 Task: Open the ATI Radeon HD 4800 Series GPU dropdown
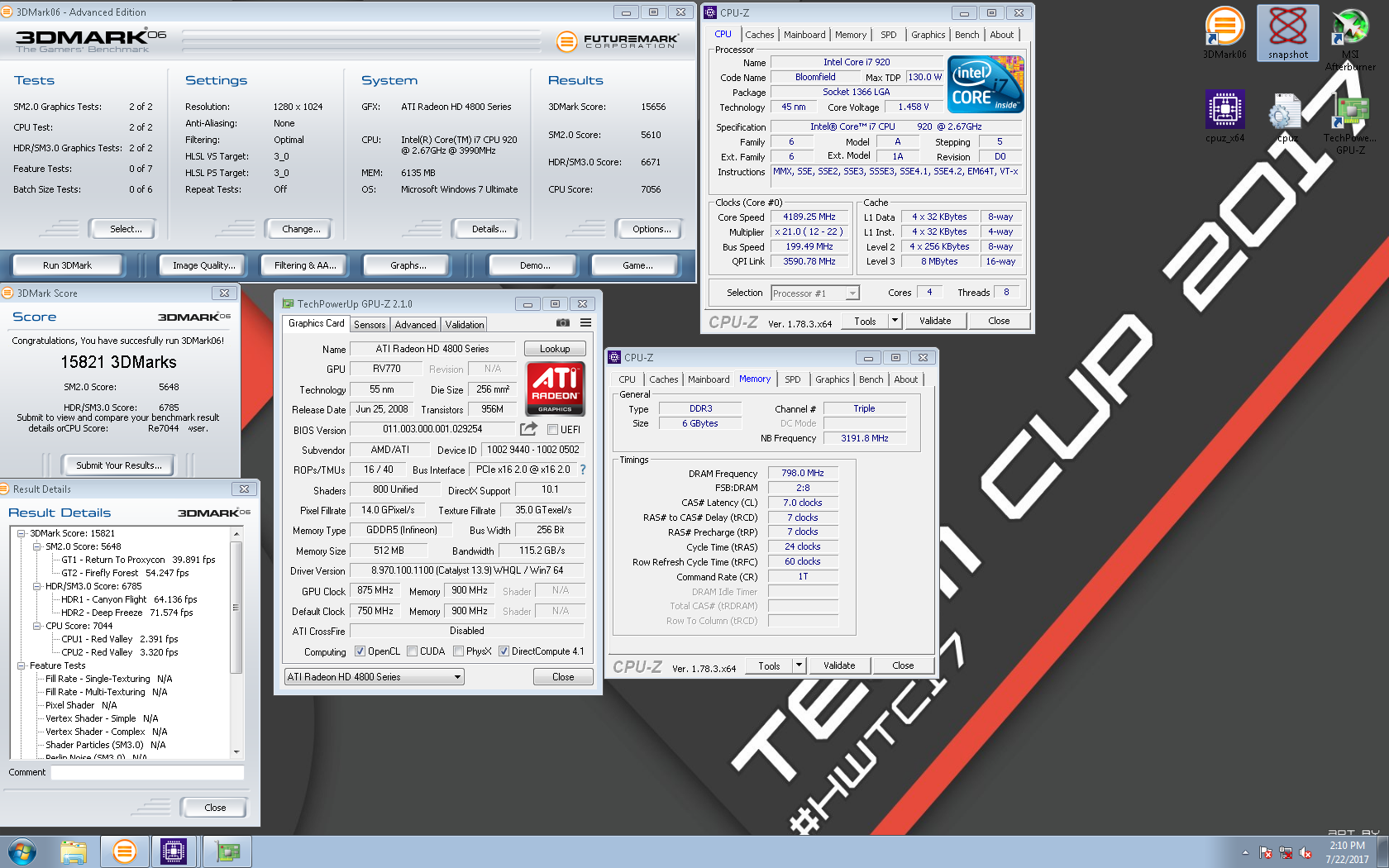pos(375,677)
